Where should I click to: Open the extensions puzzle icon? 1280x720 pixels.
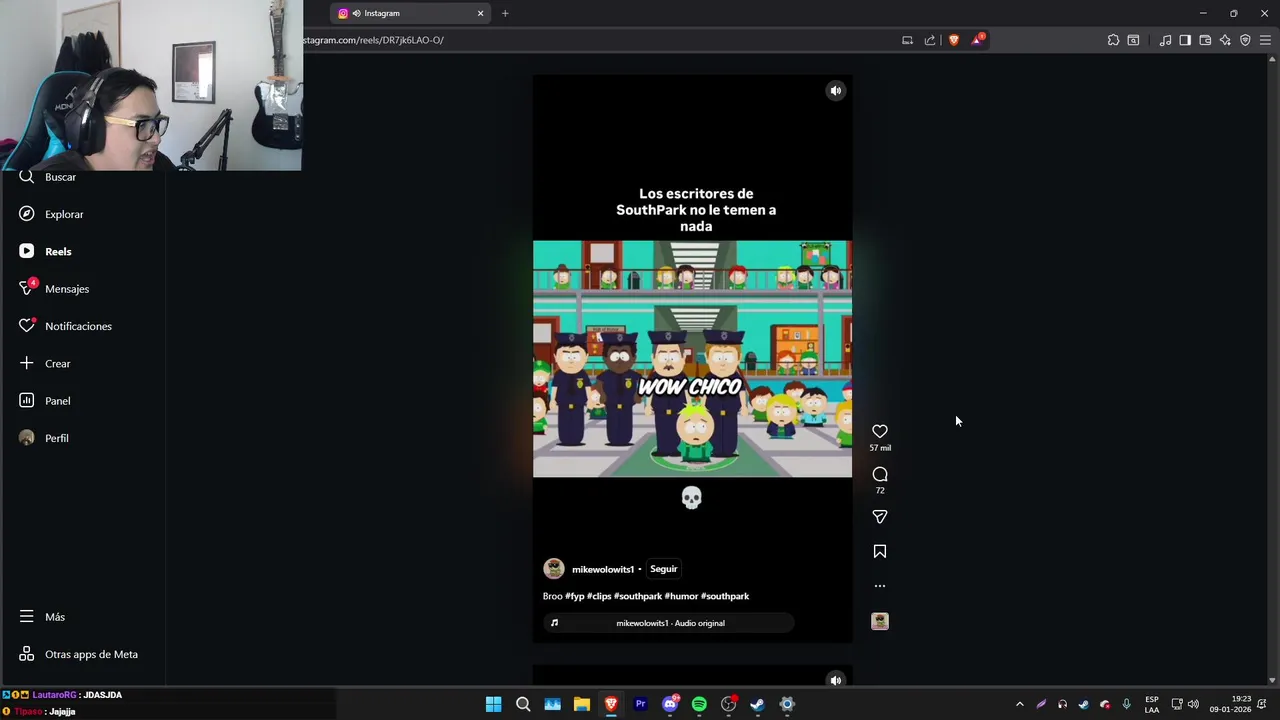pos(1113,40)
